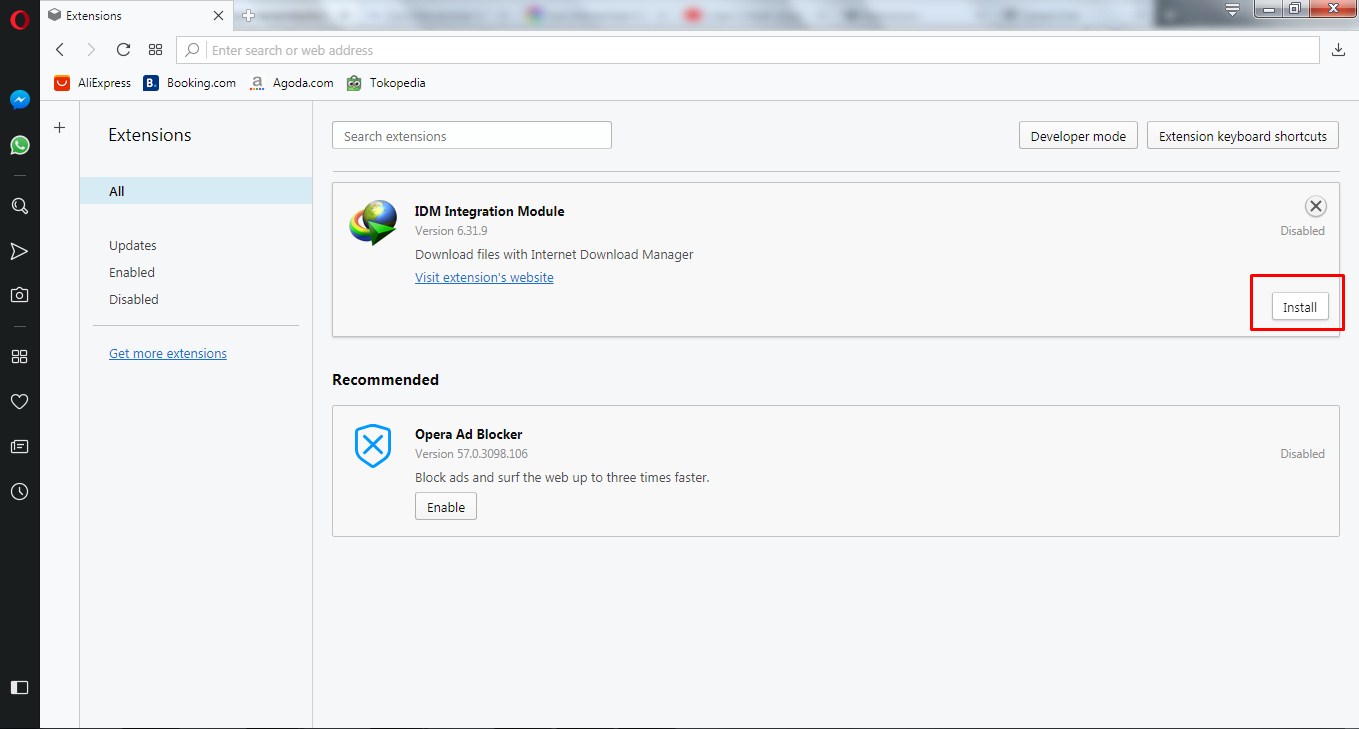Select the Extensions tab

pos(134,15)
